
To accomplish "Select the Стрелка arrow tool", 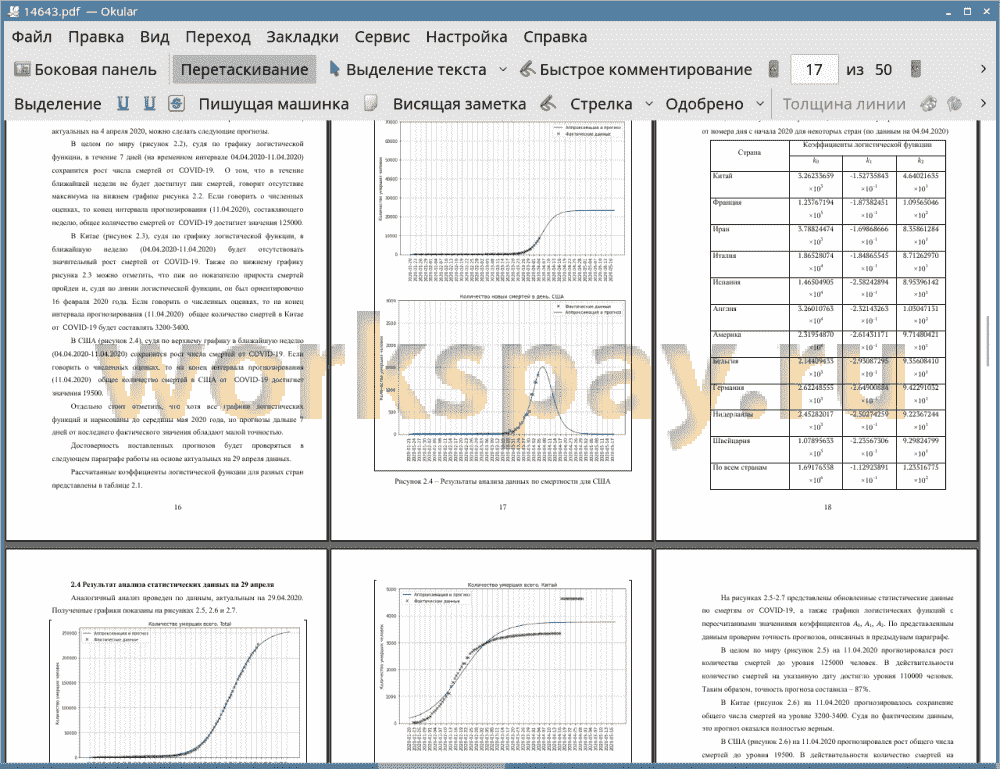I will [601, 104].
